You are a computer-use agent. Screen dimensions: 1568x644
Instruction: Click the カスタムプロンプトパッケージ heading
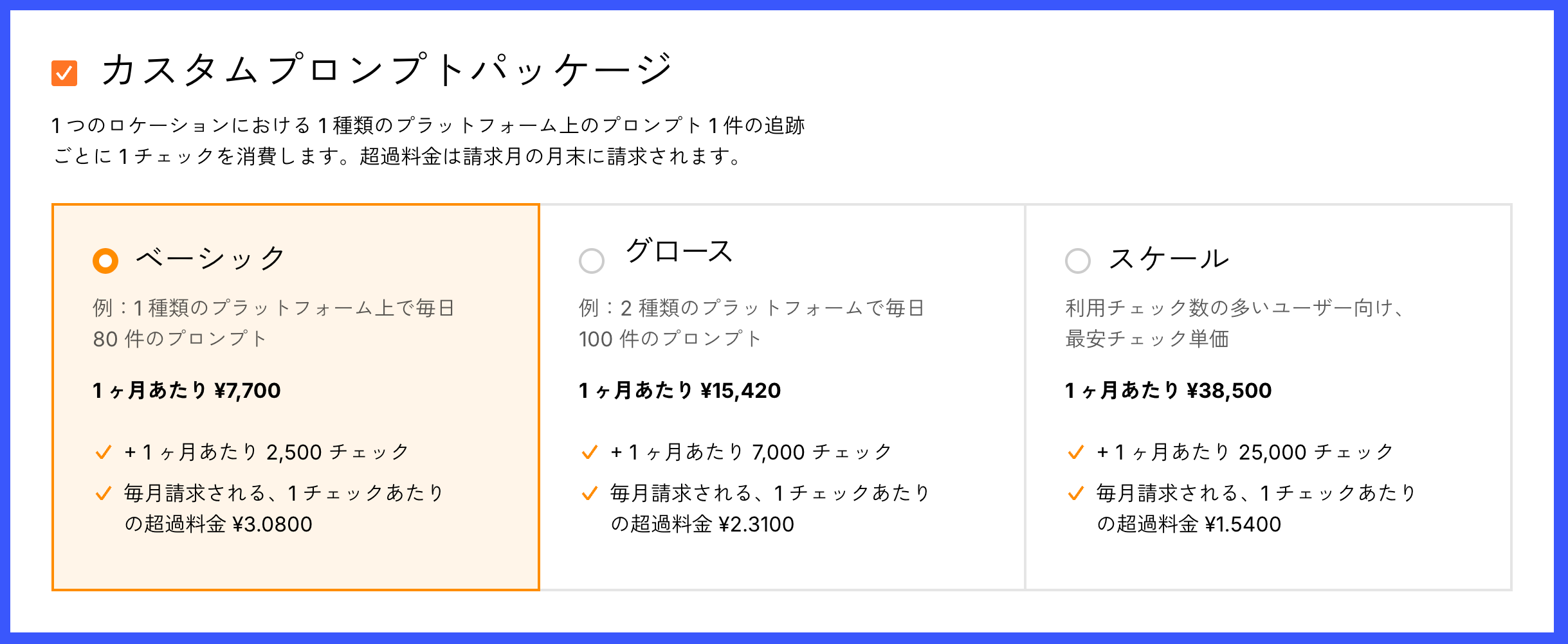[x=386, y=69]
